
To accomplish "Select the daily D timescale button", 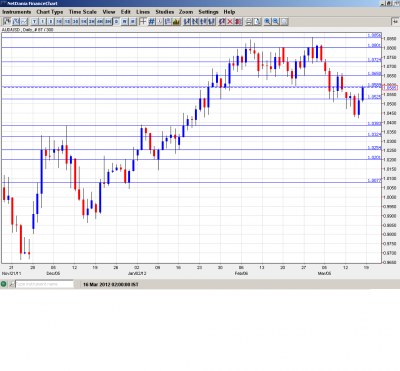I will point(116,22).
